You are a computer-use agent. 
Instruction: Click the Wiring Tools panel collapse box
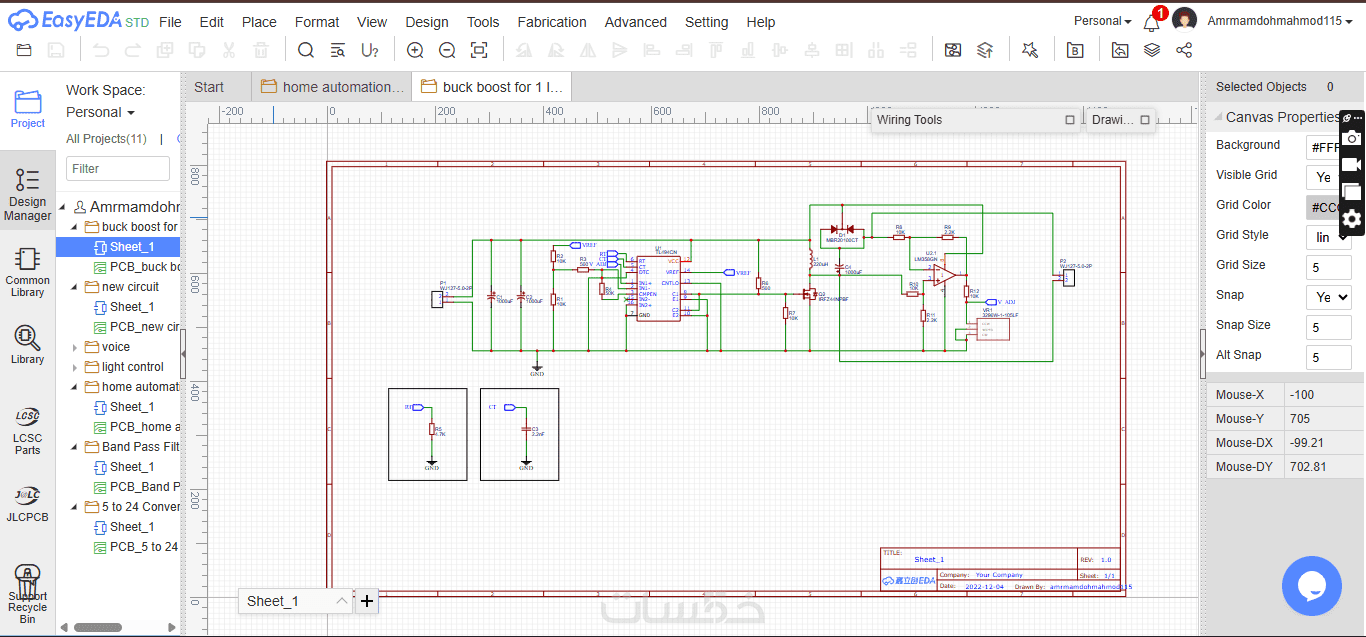(x=1070, y=120)
